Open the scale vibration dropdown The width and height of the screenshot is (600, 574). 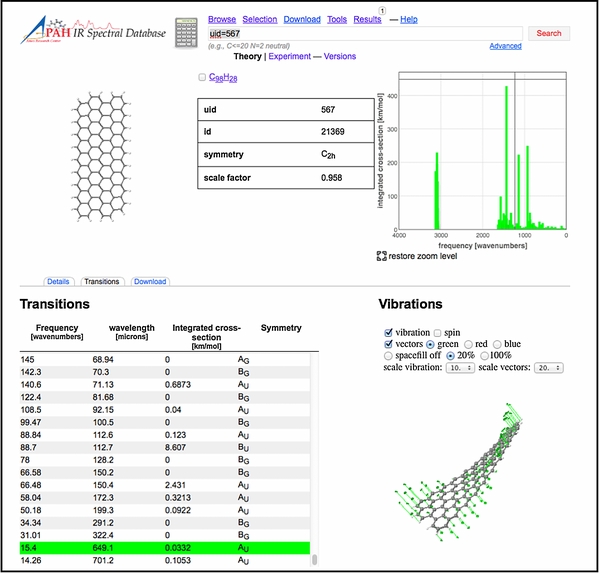462,368
